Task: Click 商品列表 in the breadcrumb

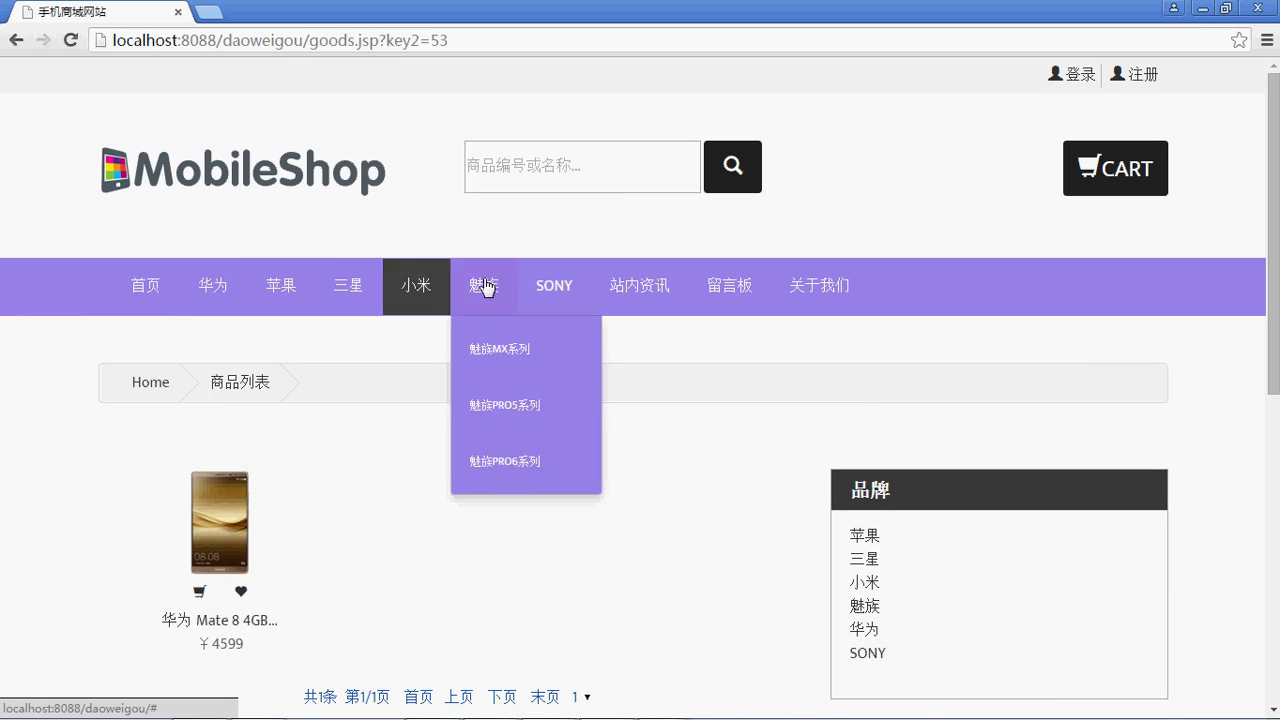Action: point(240,382)
